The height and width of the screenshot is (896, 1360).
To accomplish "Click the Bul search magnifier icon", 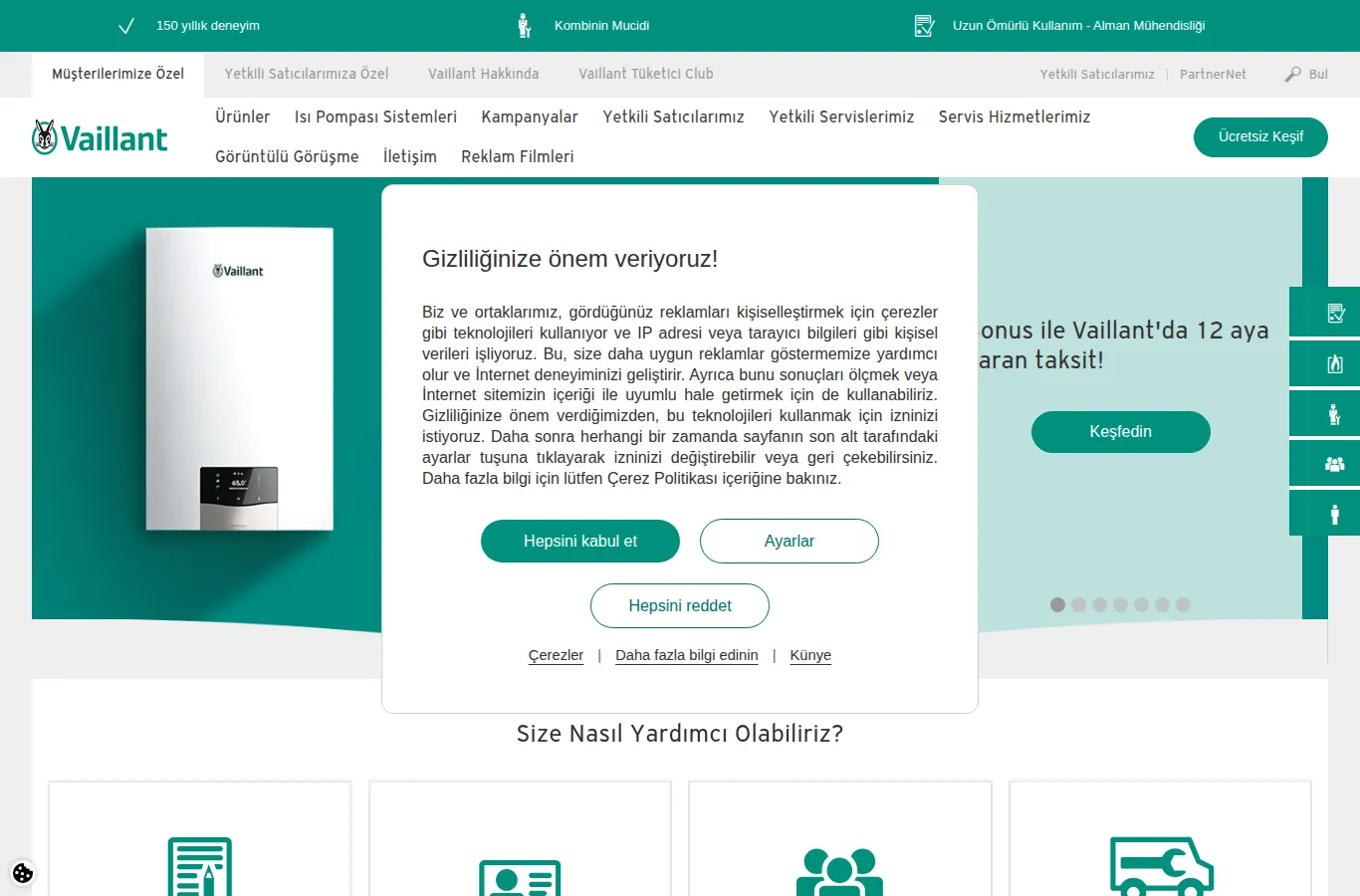I will 1292,74.
